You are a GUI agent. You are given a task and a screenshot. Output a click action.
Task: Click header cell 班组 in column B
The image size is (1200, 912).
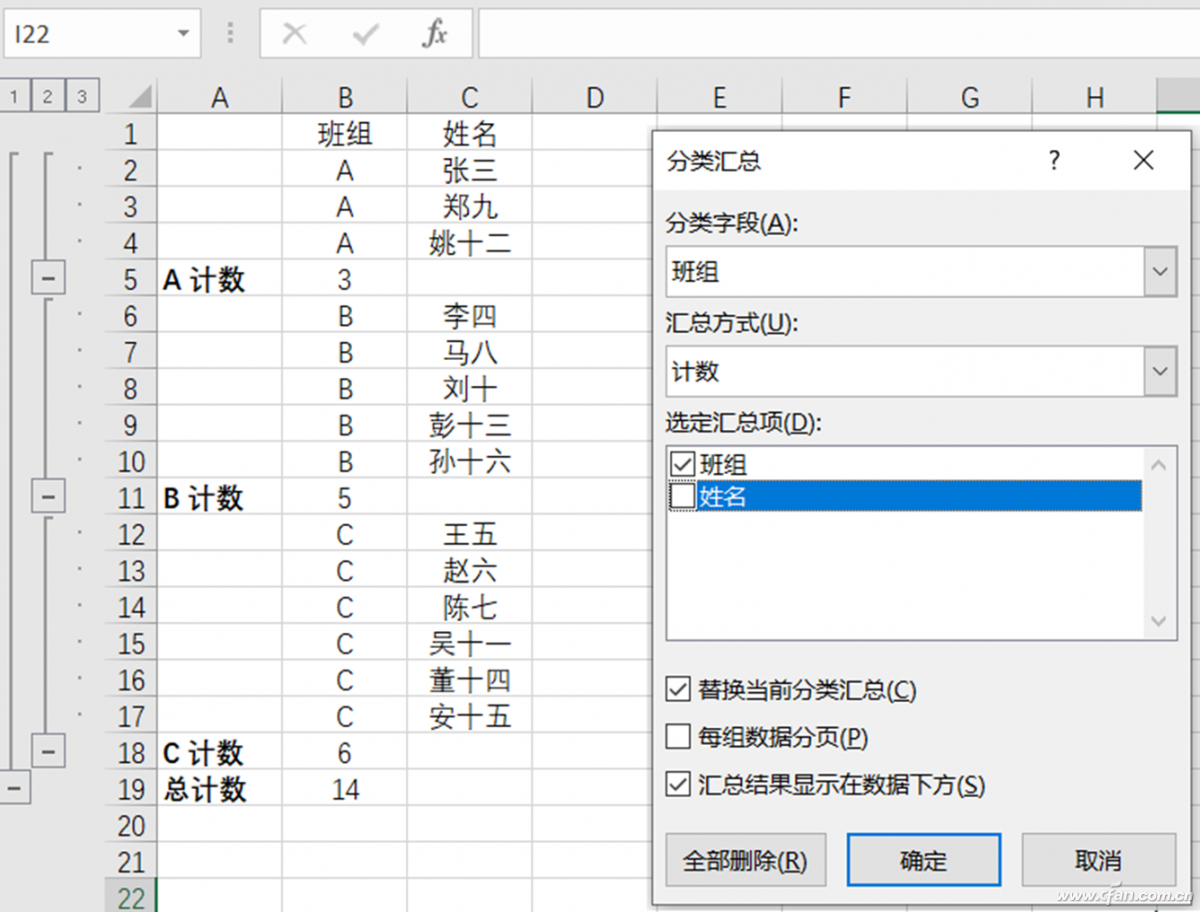click(x=345, y=133)
